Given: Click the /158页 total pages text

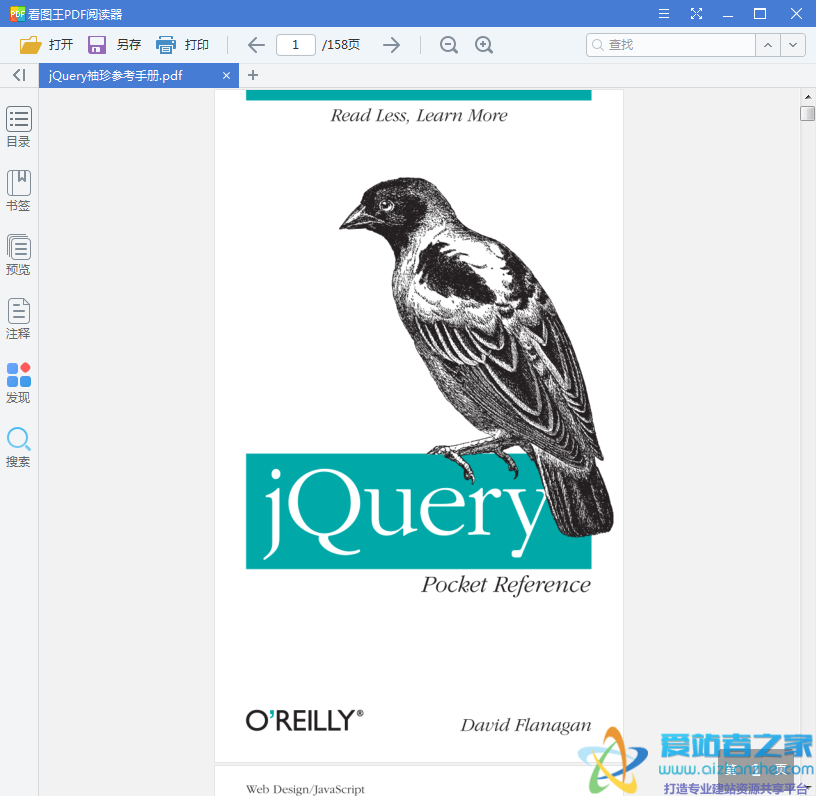Looking at the screenshot, I should pyautogui.click(x=341, y=45).
